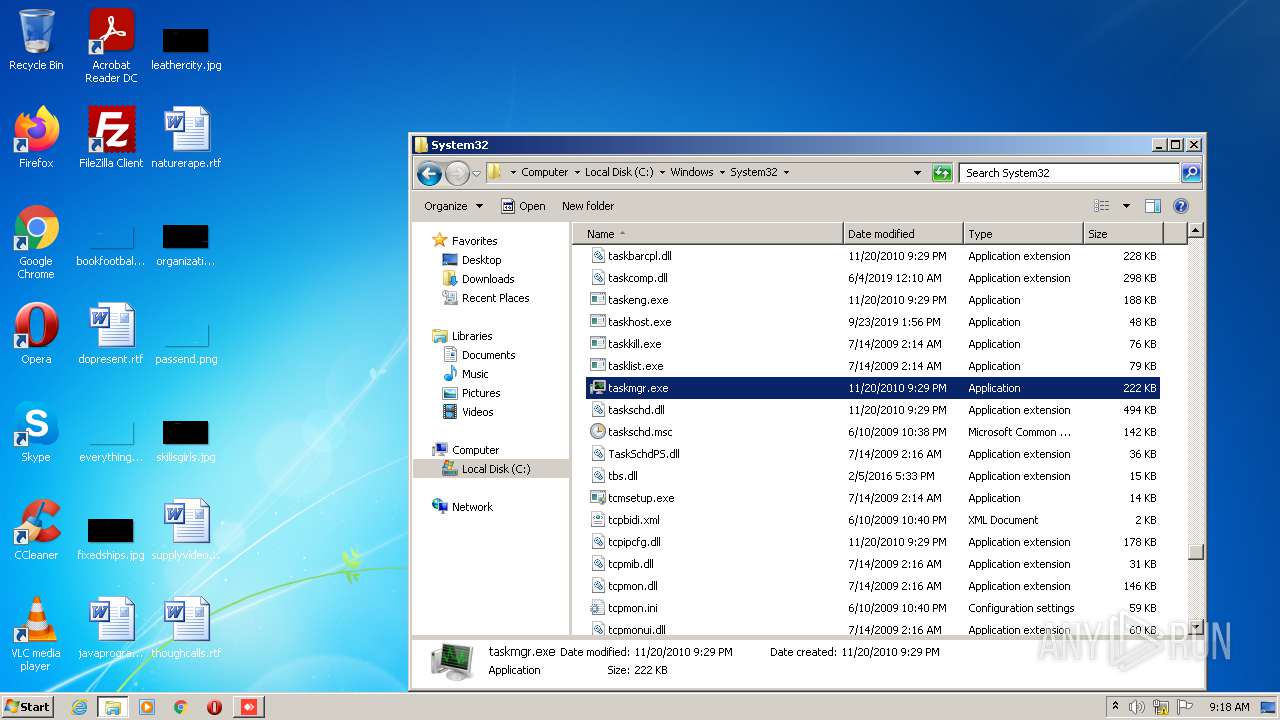The width and height of the screenshot is (1280, 720).
Task: Expand the Windows breadcrumb arrow
Action: point(722,173)
